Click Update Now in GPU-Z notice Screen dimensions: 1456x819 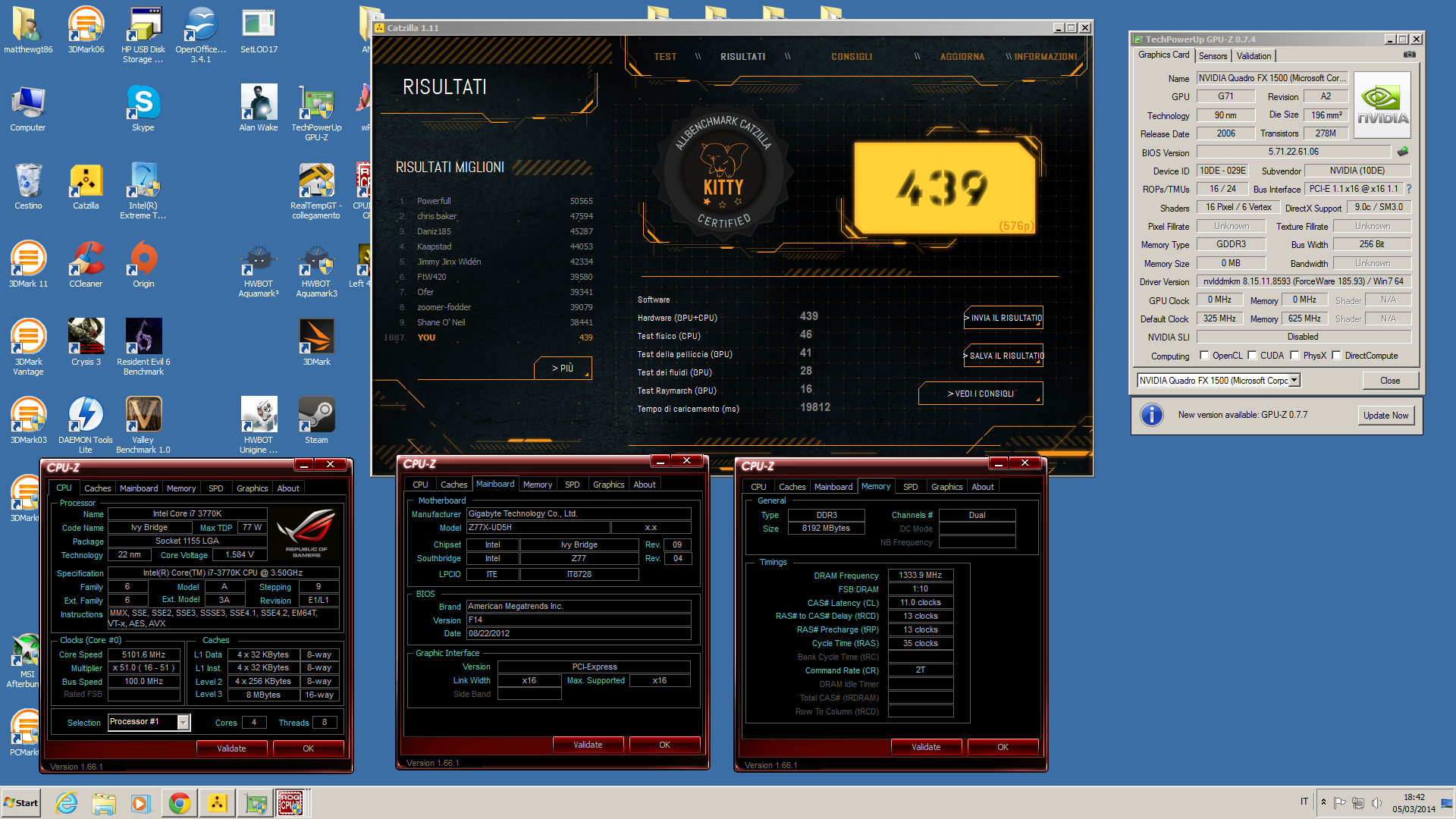tap(1385, 416)
